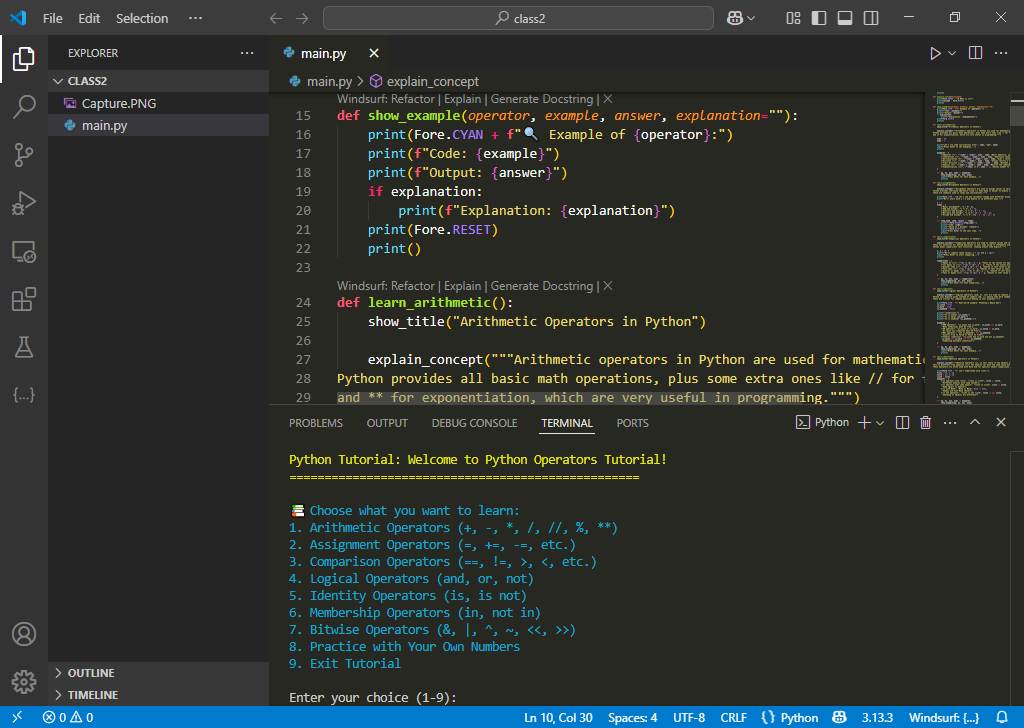This screenshot has height=728, width=1024.
Task: Create a new terminal with plus
Action: [864, 422]
